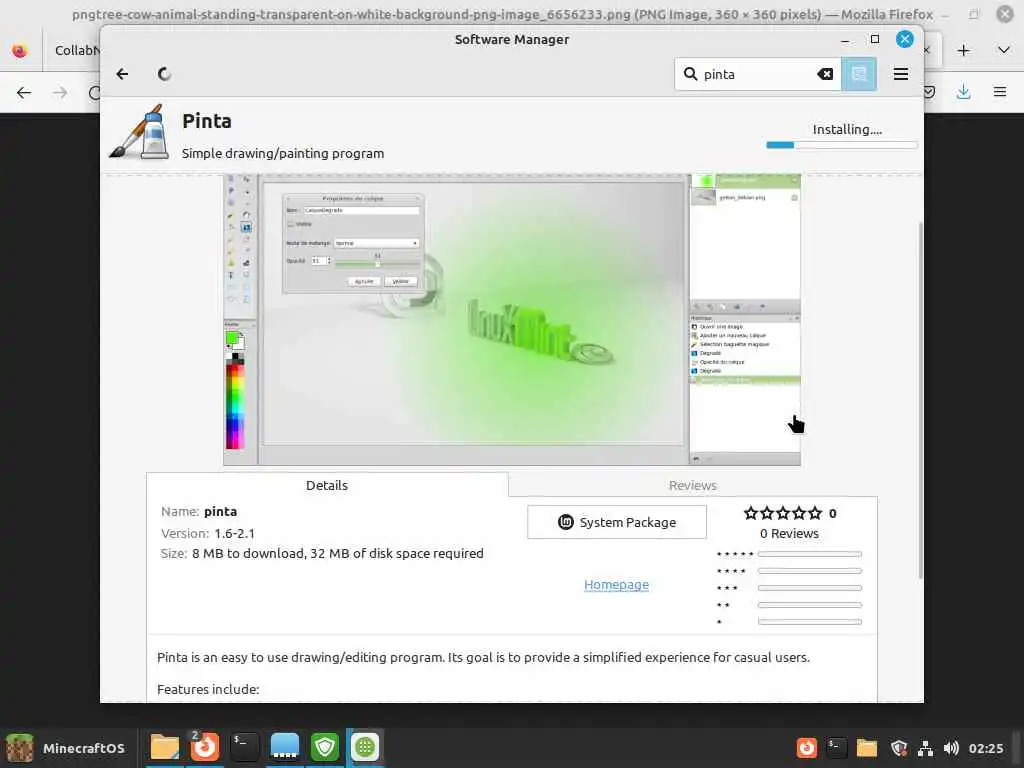Click the System Package button
This screenshot has height=768, width=1024.
click(616, 522)
